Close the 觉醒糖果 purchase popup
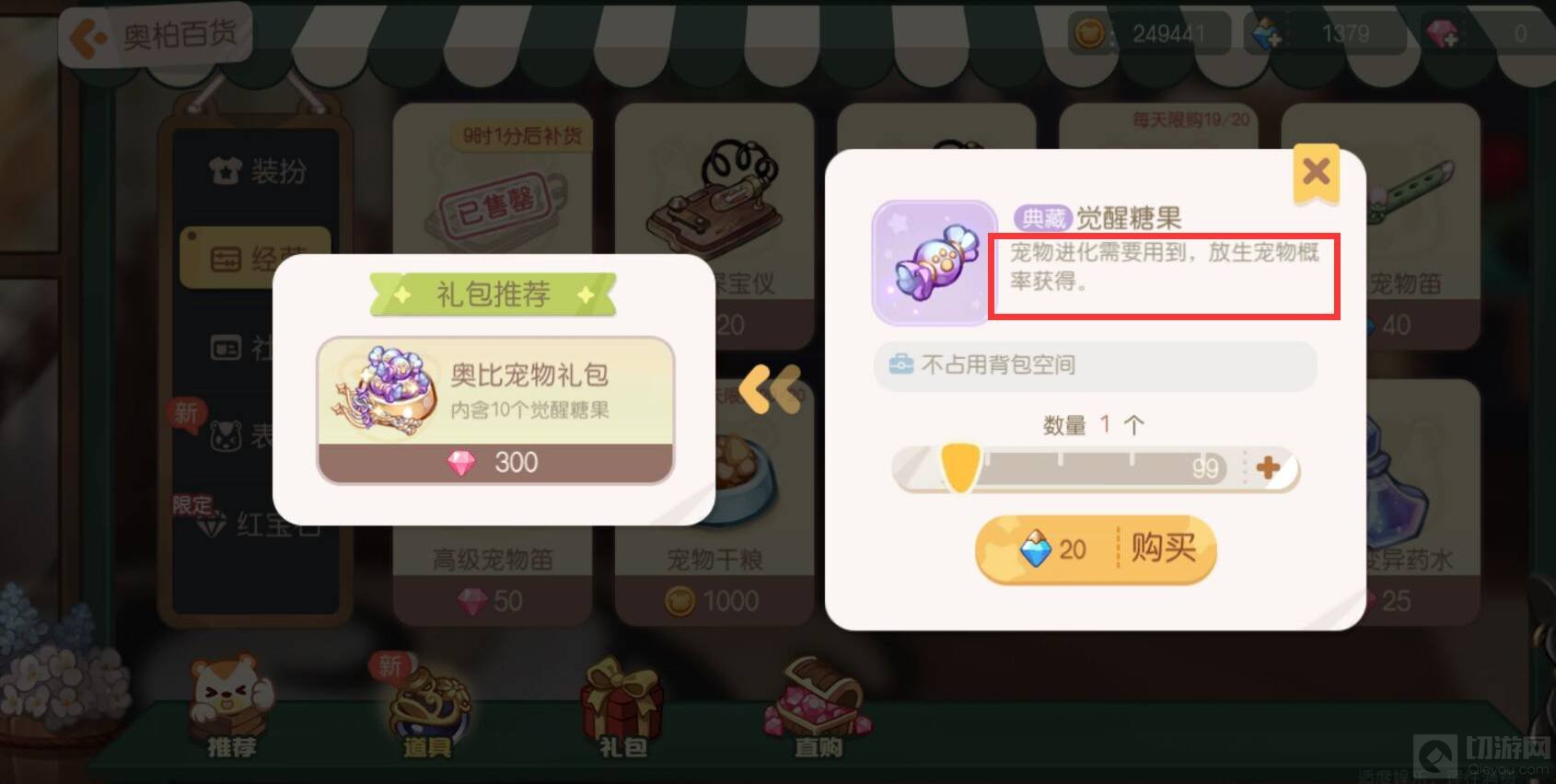 1316,172
